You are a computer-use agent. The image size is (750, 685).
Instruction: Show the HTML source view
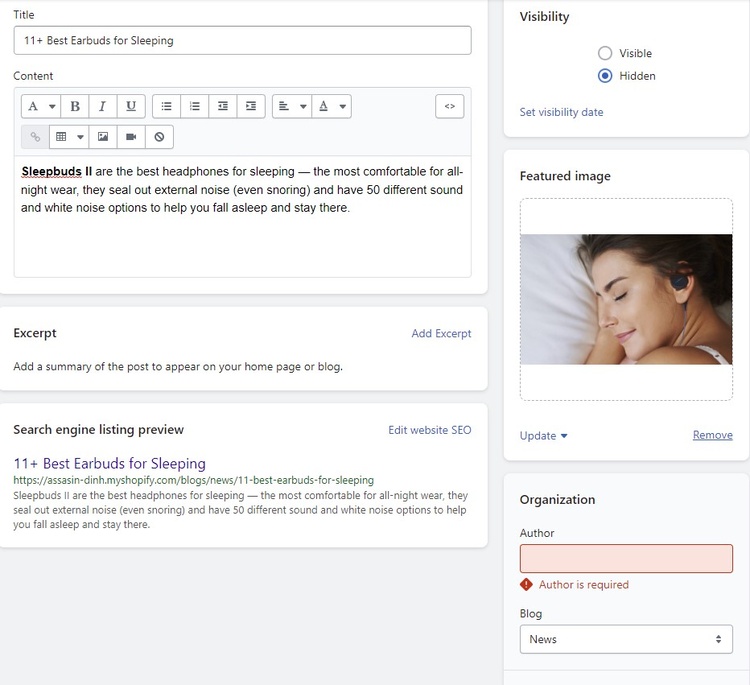click(x=449, y=106)
